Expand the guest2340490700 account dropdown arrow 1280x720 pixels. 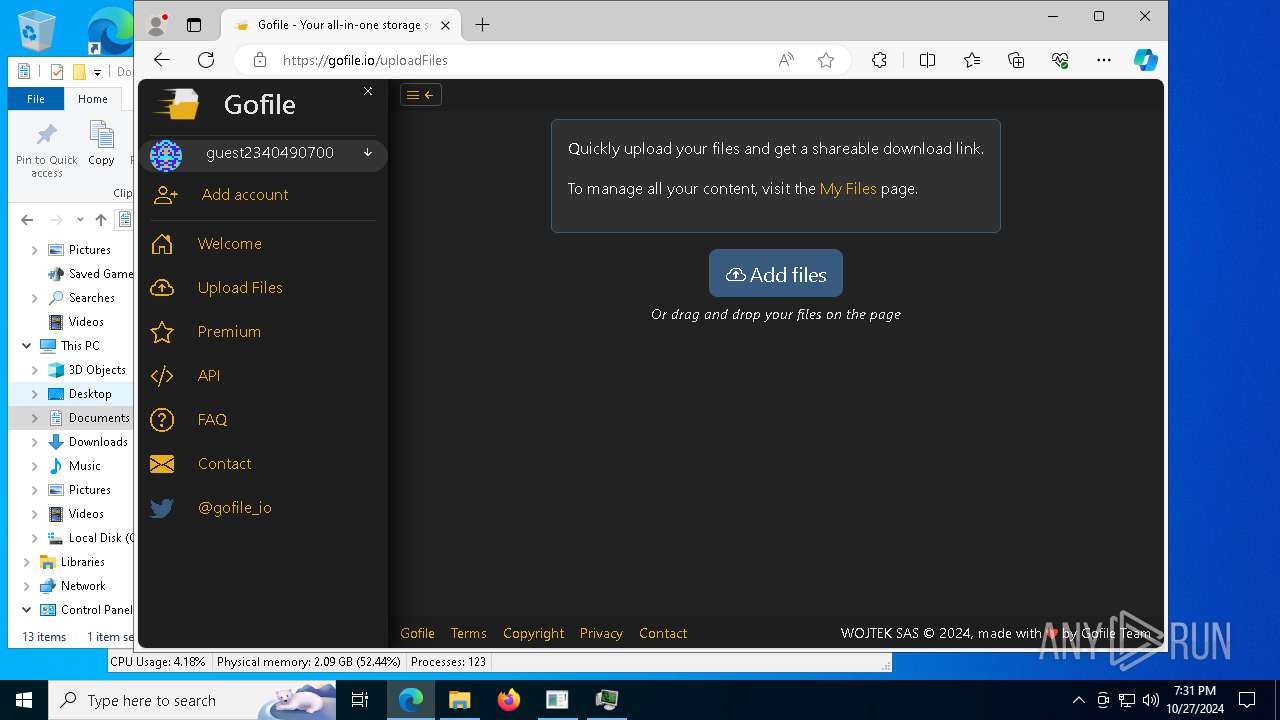[x=368, y=153]
